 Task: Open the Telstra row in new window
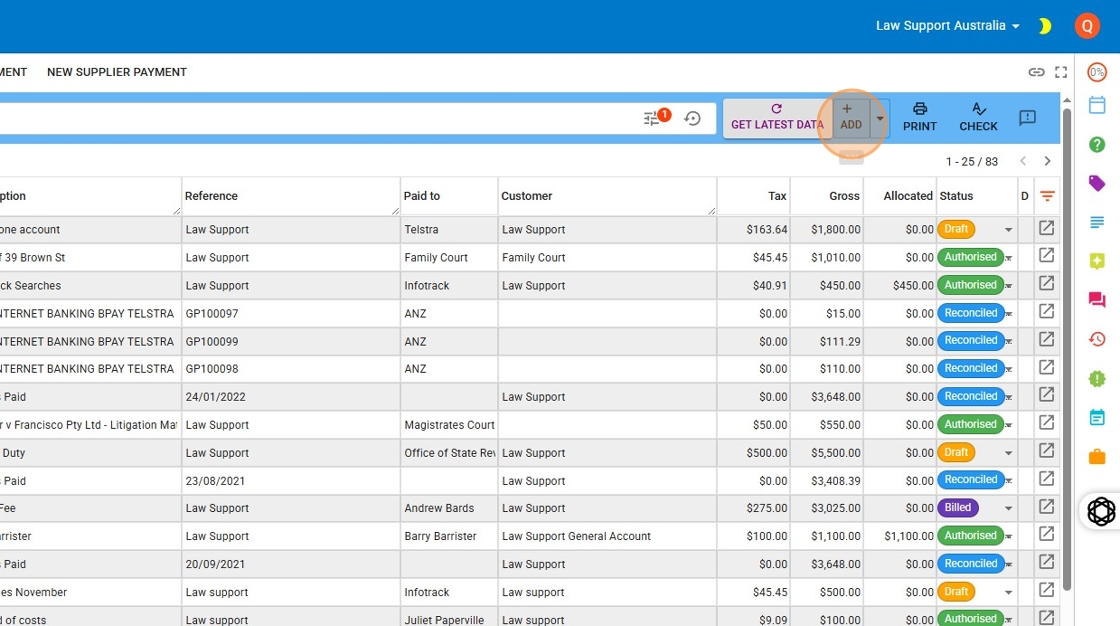click(1046, 229)
